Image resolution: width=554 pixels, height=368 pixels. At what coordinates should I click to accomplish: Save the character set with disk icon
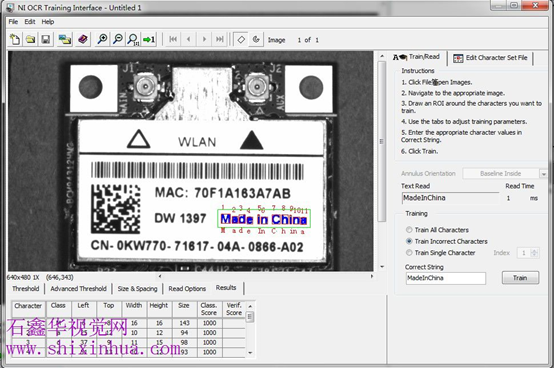point(46,39)
